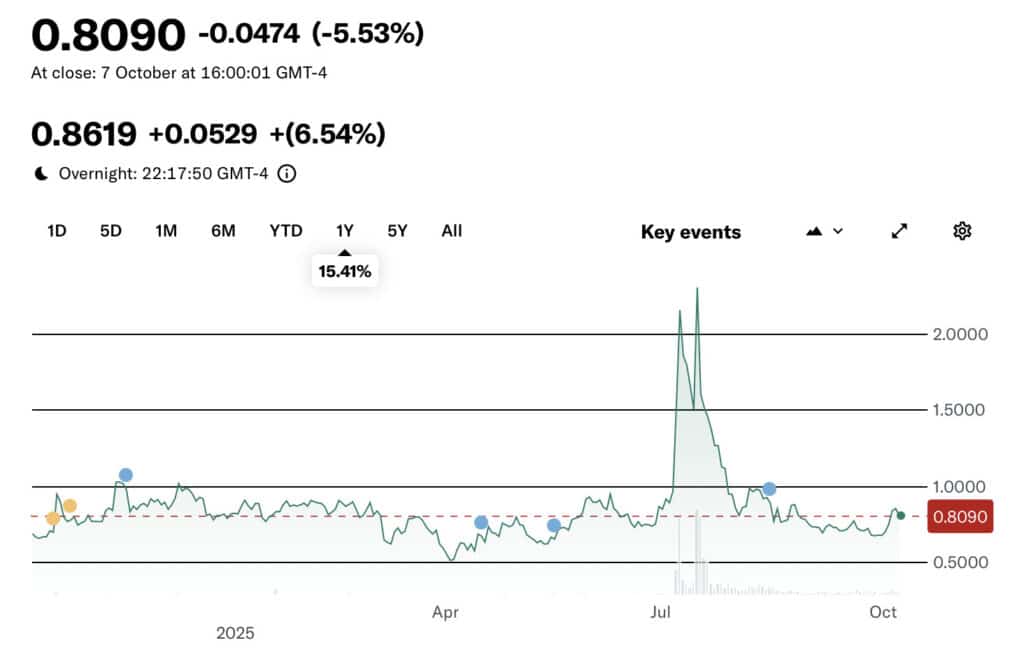The height and width of the screenshot is (652, 1024).
Task: Click the info icon beside Overnight time
Action: tap(286, 173)
